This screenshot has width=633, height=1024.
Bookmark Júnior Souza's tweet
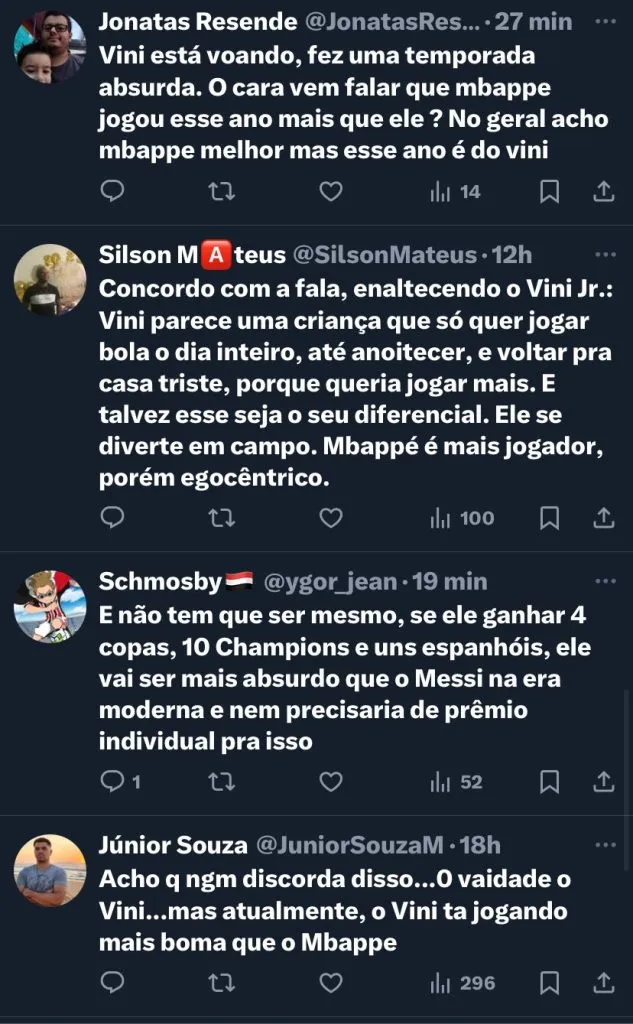tap(549, 983)
